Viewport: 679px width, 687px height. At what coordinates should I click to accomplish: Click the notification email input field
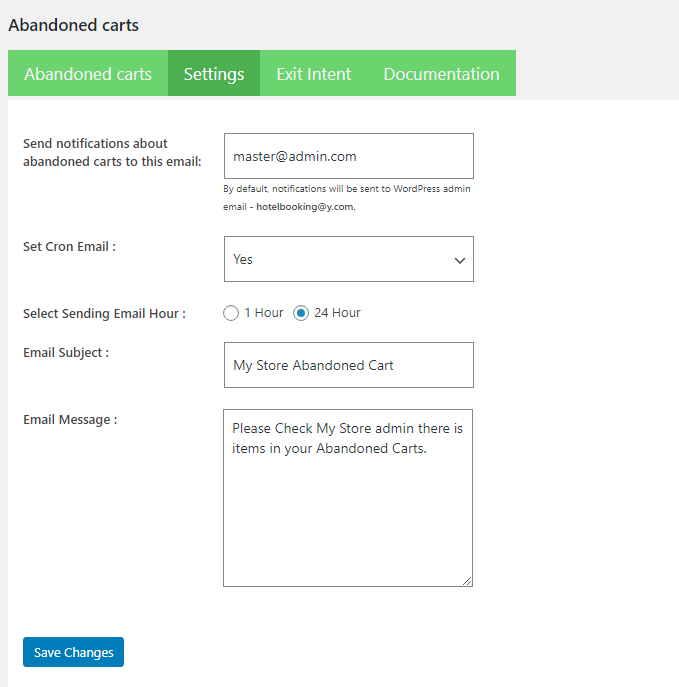point(348,157)
